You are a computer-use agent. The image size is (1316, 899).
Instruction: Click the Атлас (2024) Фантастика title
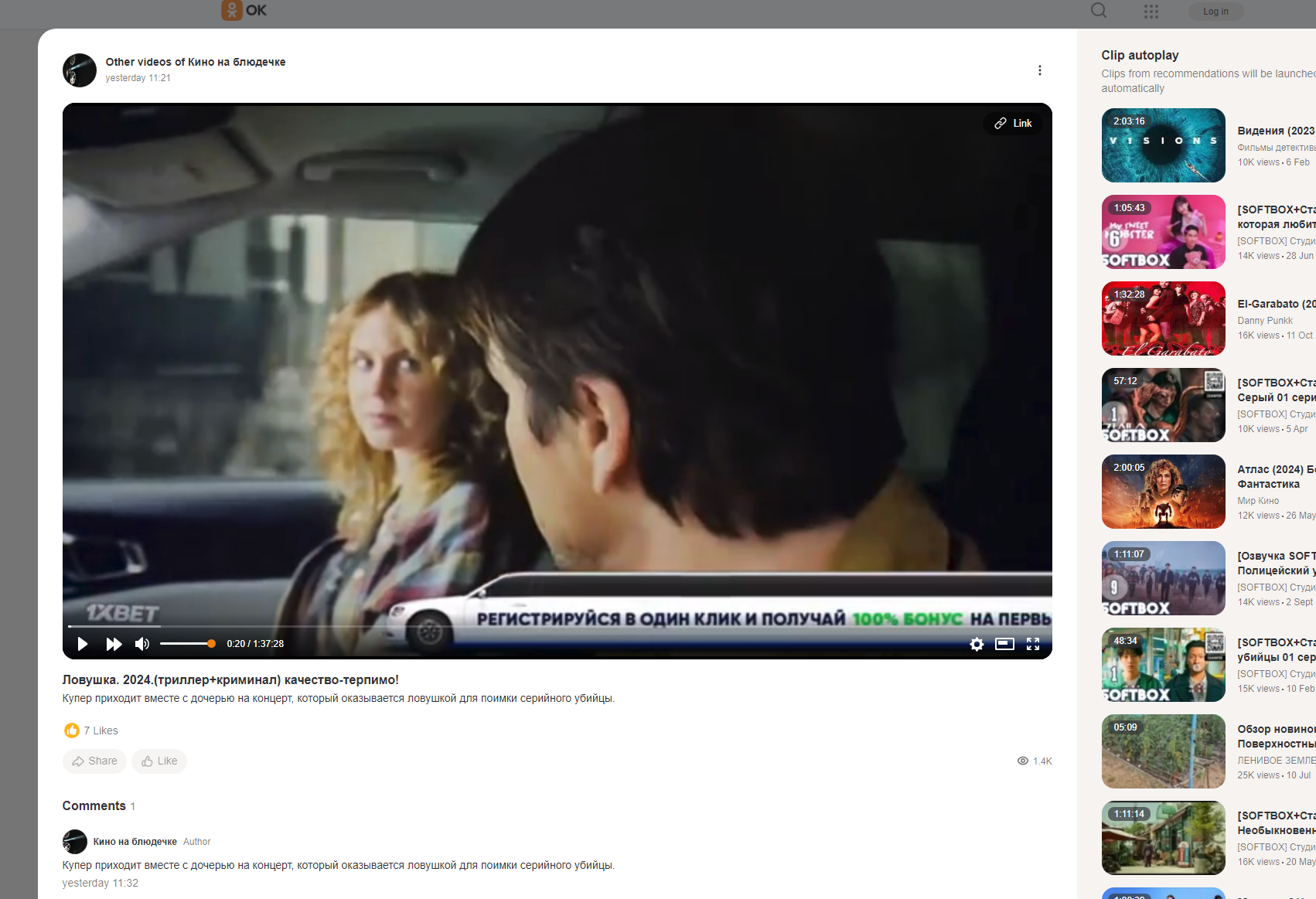pos(1276,477)
